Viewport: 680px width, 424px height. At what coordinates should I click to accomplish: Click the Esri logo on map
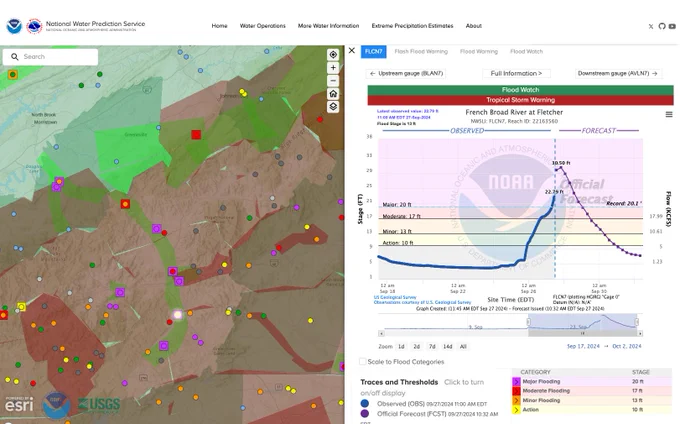(19, 404)
